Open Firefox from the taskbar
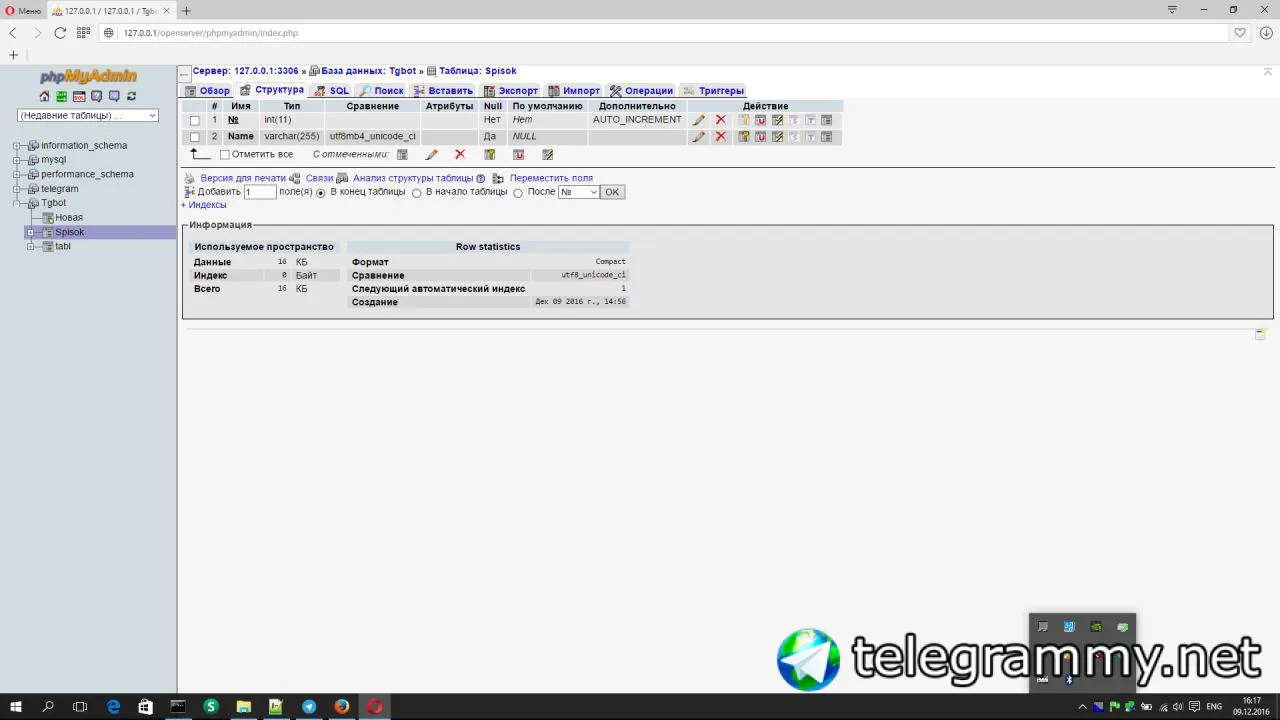 342,707
